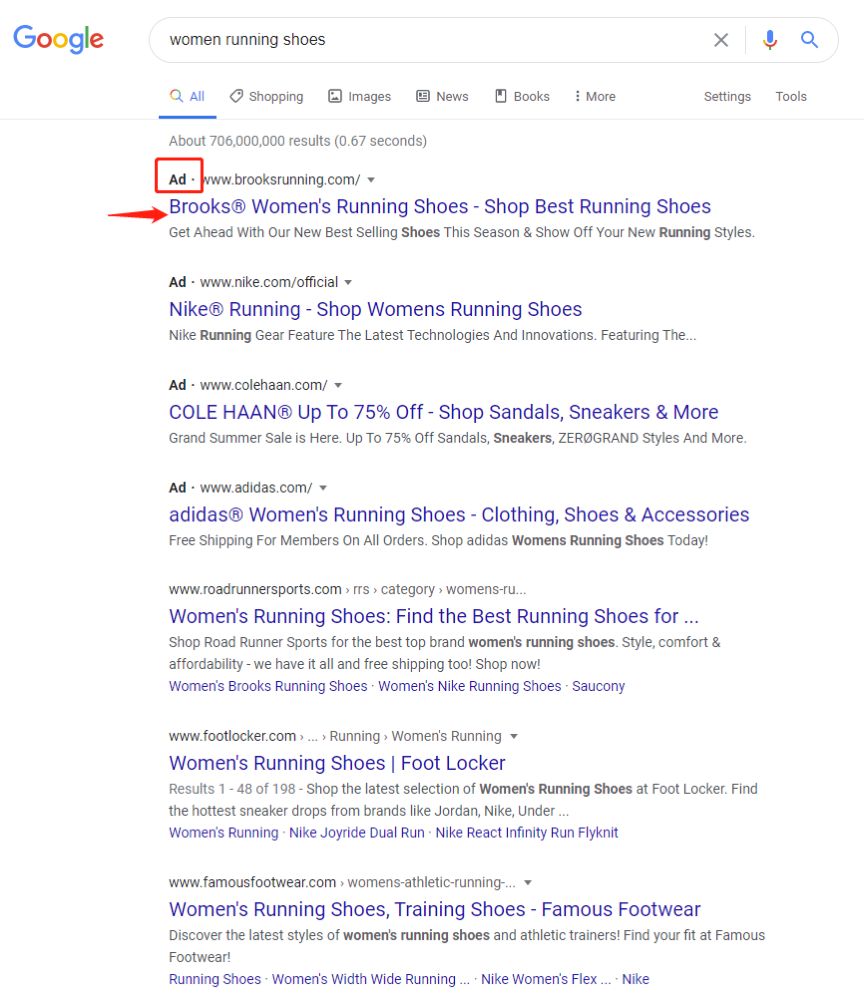Viewport: 864px width, 1008px height.
Task: Clear the search box with the X icon
Action: pyautogui.click(x=721, y=40)
